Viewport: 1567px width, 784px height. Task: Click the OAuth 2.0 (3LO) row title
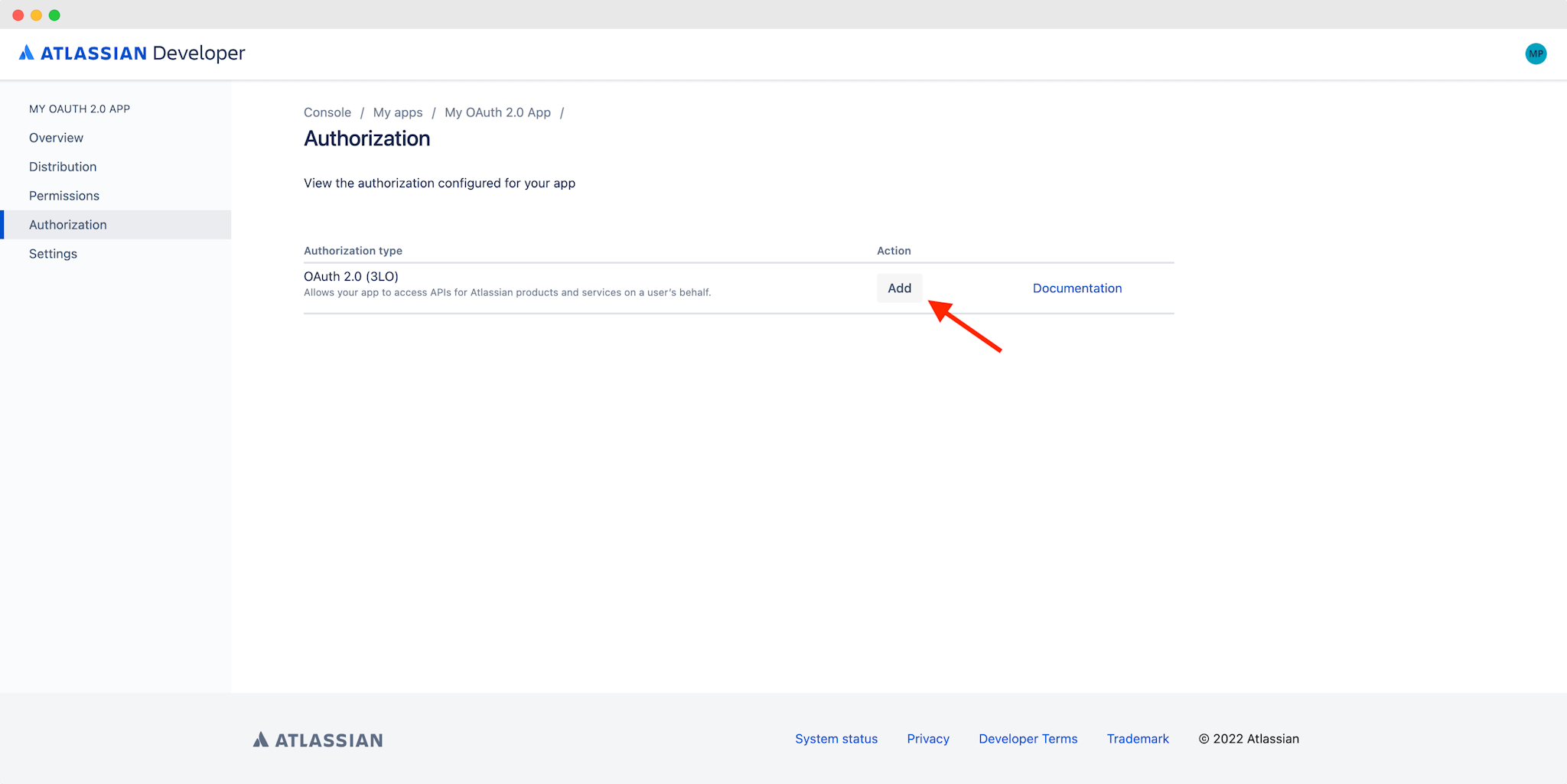pyautogui.click(x=351, y=276)
